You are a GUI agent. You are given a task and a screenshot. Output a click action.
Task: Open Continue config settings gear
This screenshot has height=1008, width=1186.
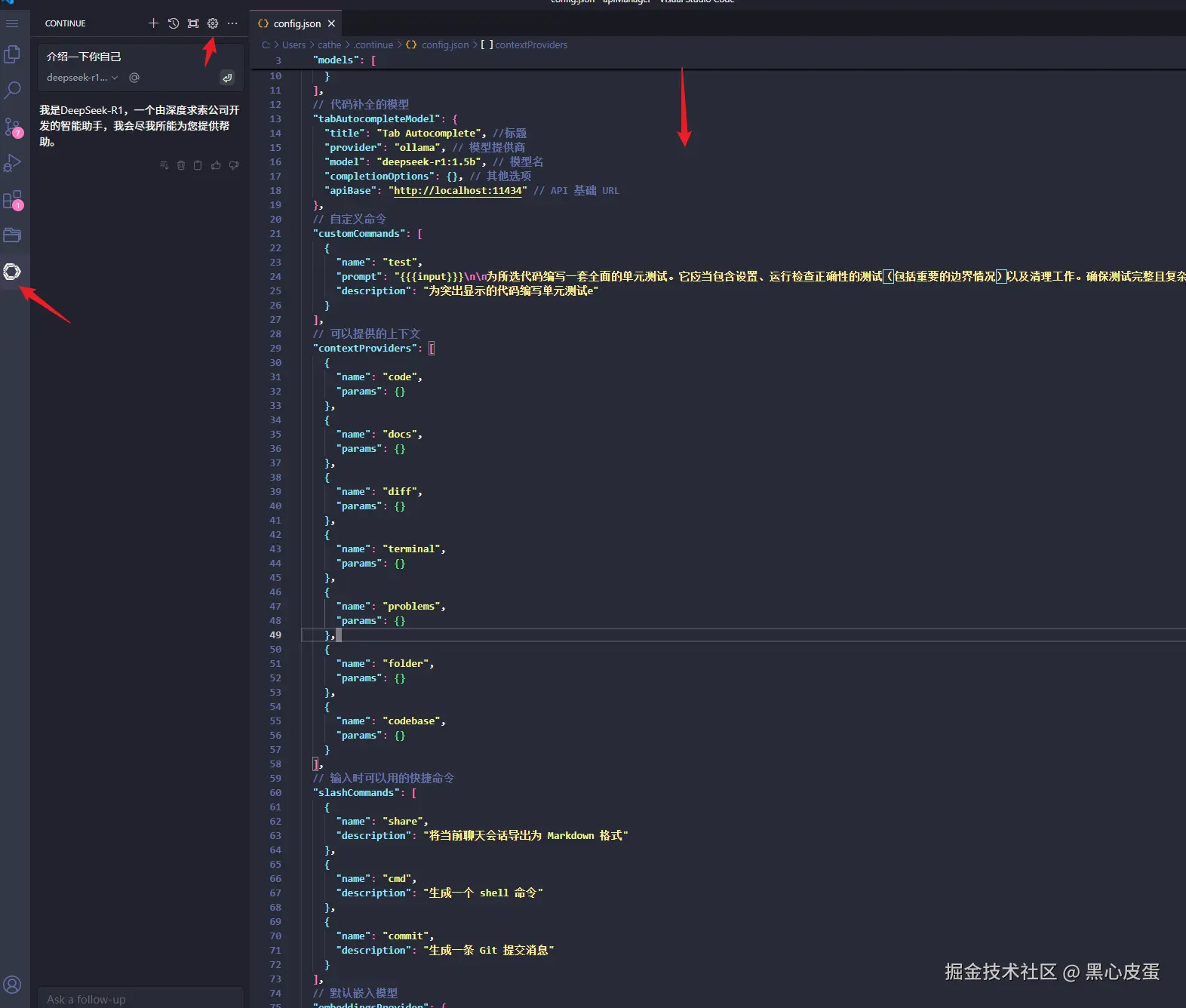(x=213, y=23)
